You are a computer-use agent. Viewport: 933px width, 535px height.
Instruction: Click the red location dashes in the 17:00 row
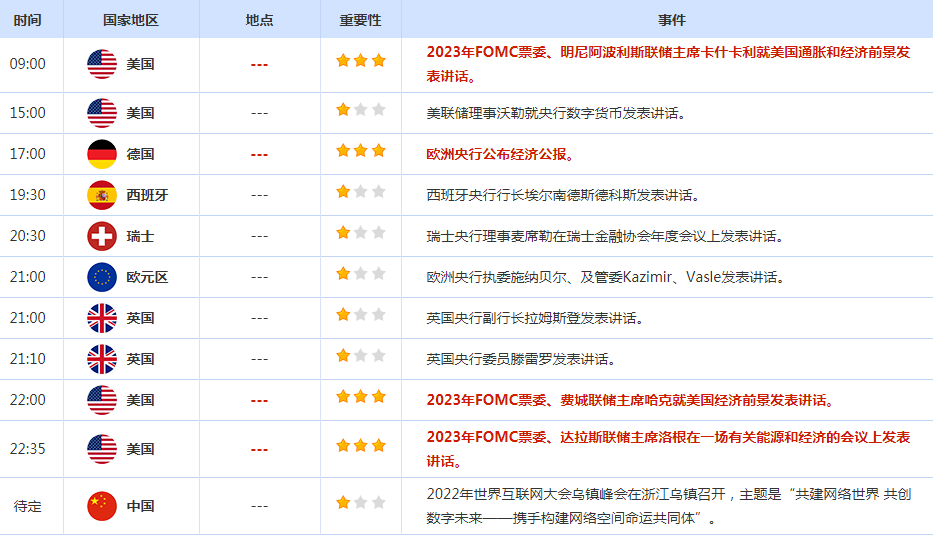click(x=259, y=155)
